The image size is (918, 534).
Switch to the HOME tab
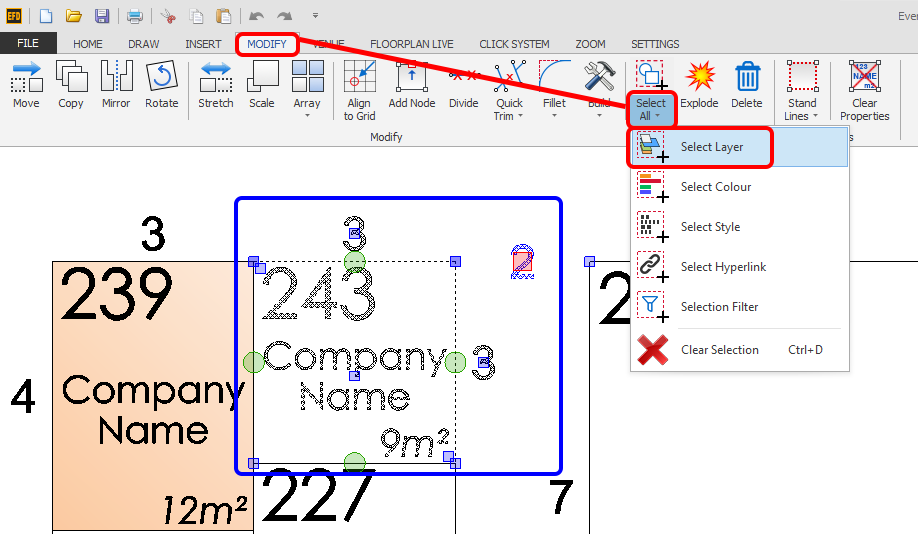88,44
